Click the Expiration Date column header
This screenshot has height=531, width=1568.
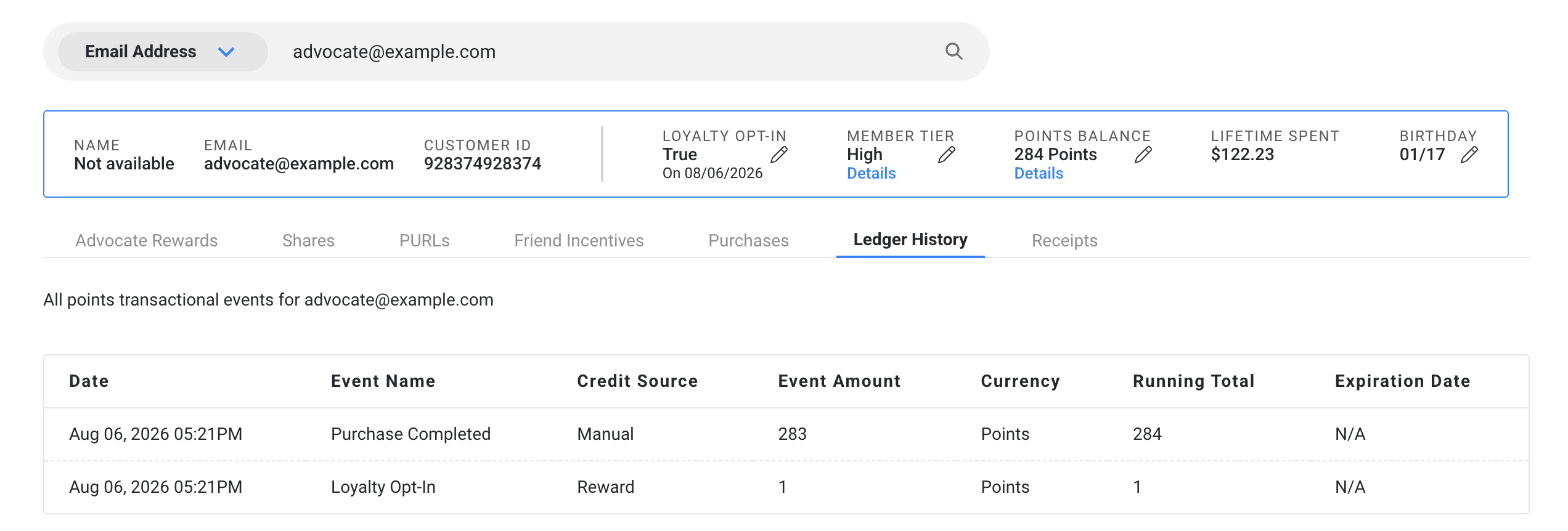click(1403, 381)
